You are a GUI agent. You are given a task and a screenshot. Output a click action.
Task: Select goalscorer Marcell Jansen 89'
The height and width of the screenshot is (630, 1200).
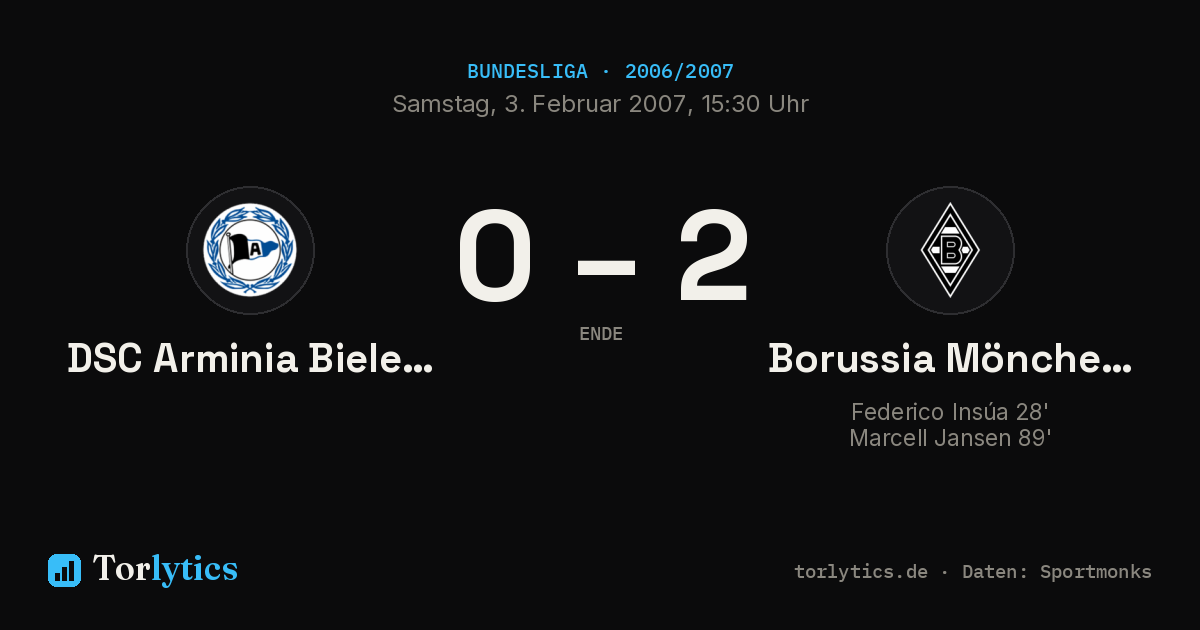pyautogui.click(x=950, y=438)
